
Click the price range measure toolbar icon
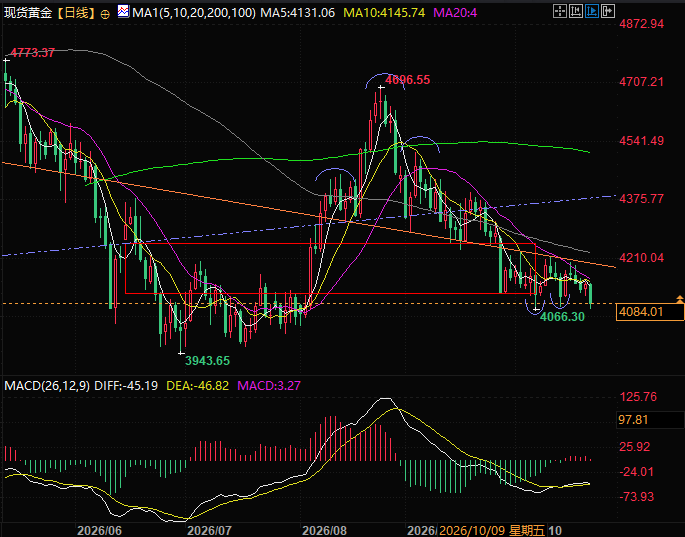576,11
